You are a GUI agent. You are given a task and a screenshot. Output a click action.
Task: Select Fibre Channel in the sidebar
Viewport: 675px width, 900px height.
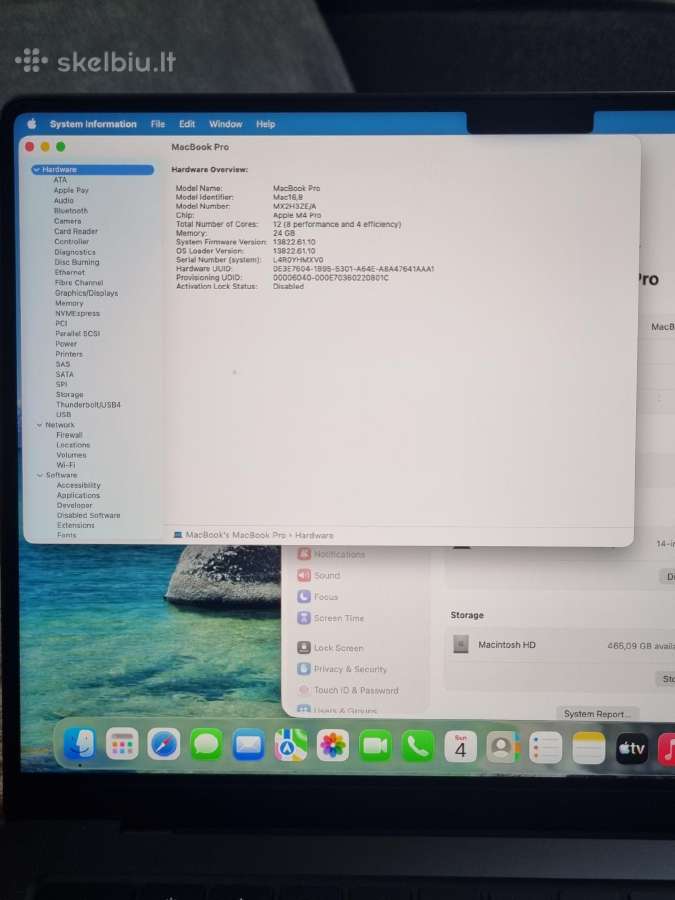point(79,283)
